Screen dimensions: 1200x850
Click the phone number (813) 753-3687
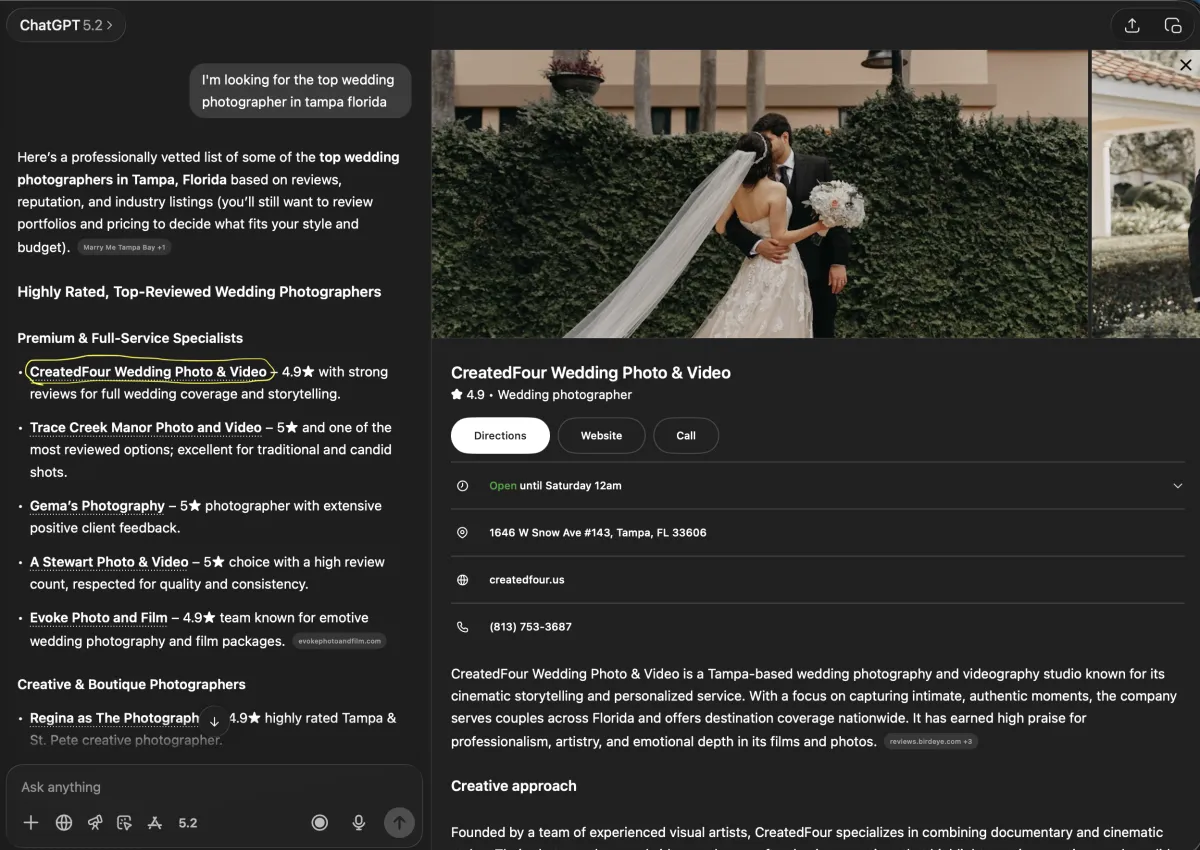[x=531, y=627]
